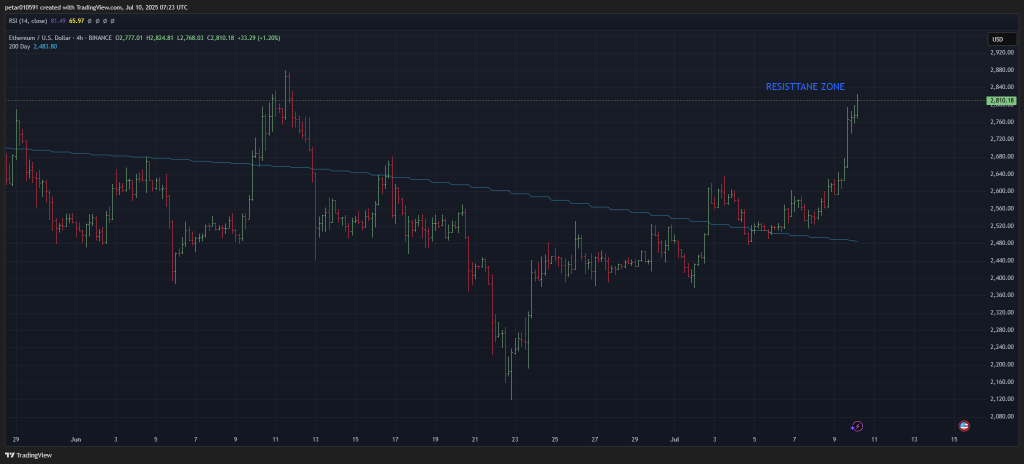Click the 2,600.00 price axis label
1024x464 pixels.
coord(1001,191)
